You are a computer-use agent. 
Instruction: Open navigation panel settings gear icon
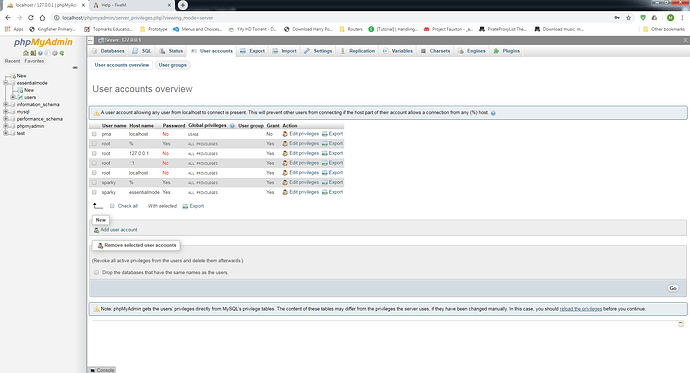[x=55, y=53]
